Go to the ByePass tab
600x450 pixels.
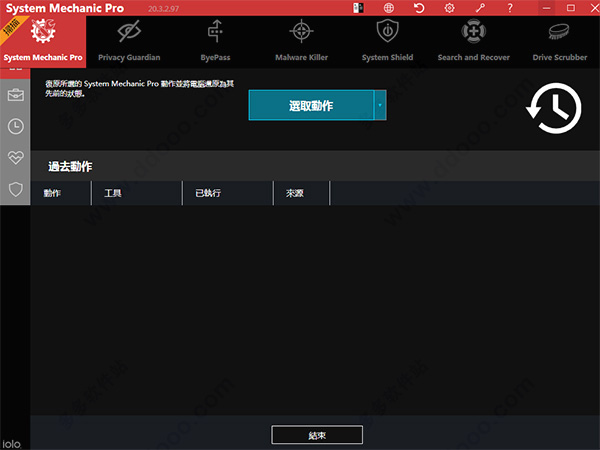215,42
